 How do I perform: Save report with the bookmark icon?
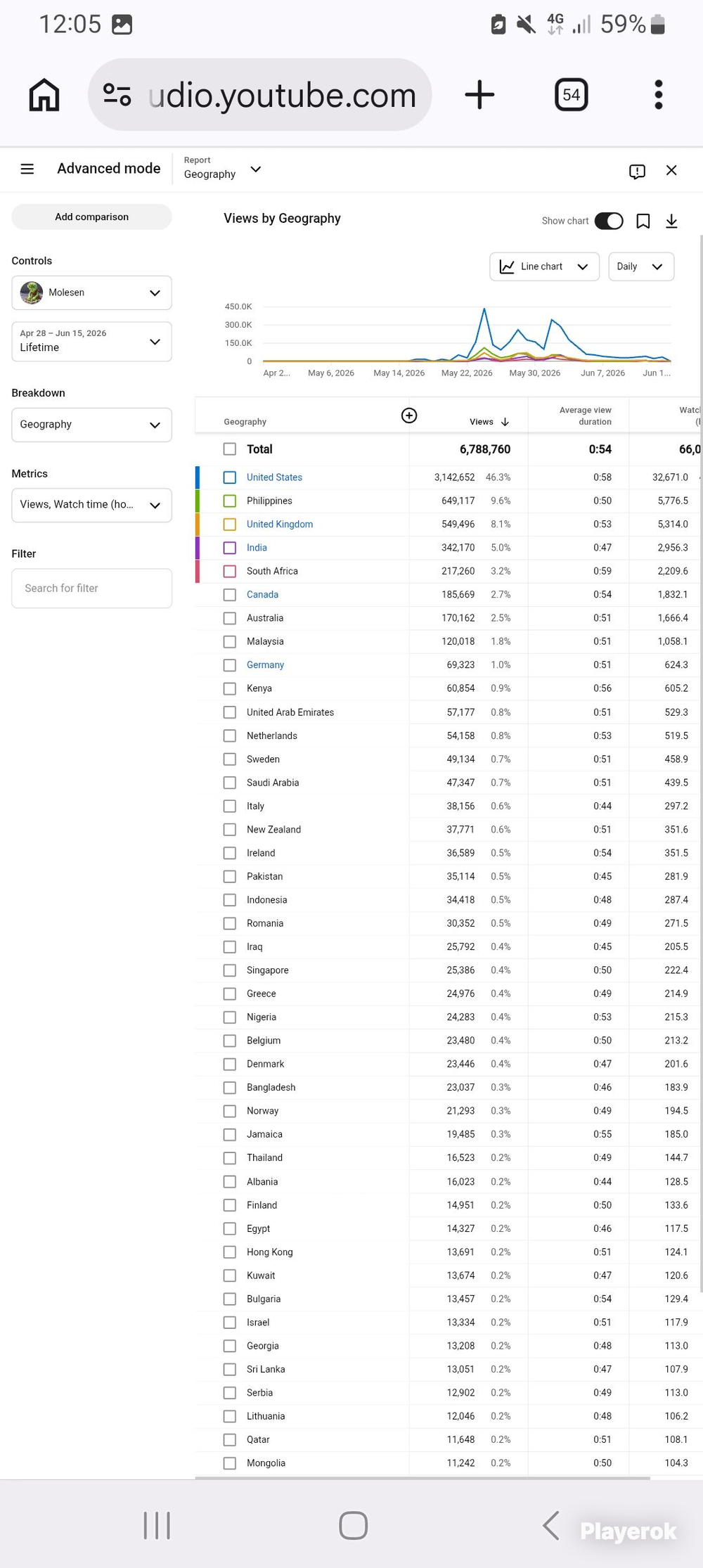643,221
